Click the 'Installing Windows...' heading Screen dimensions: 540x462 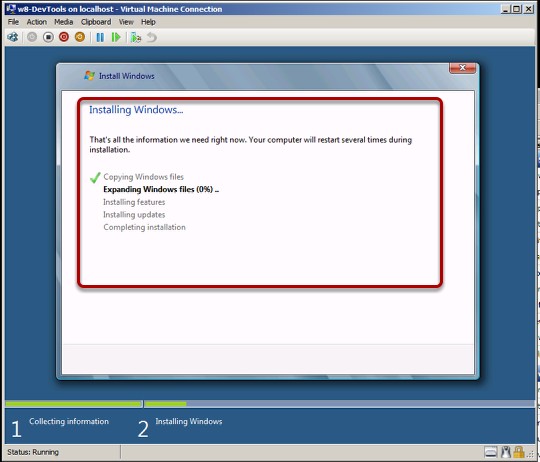pyautogui.click(x=136, y=110)
